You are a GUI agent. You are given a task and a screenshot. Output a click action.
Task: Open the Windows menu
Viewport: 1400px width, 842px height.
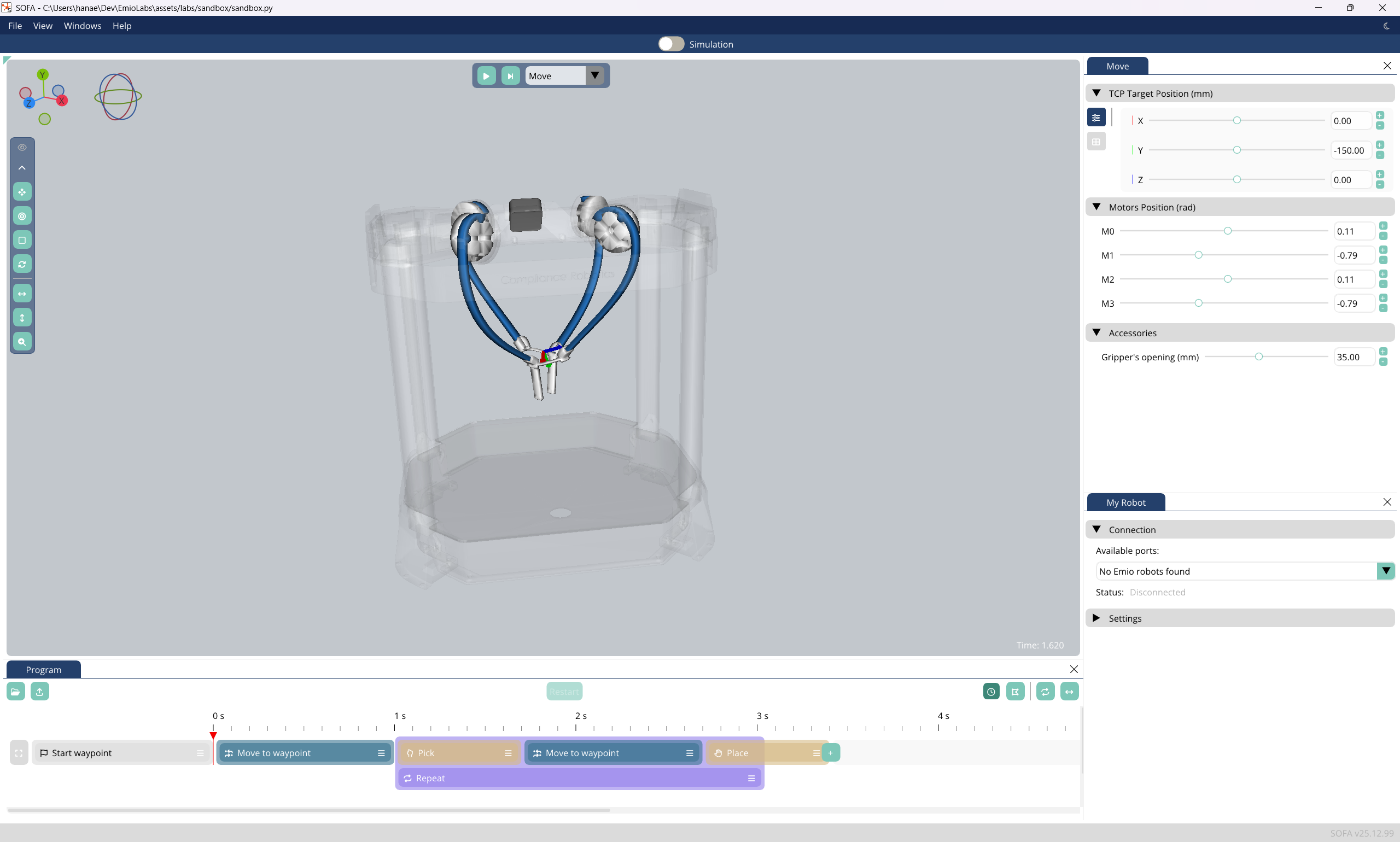82,26
